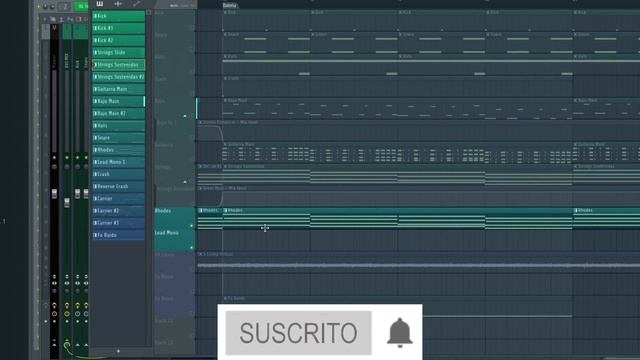Select the Hats pattern in the picker
The height and width of the screenshot is (360, 640).
(x=118, y=126)
